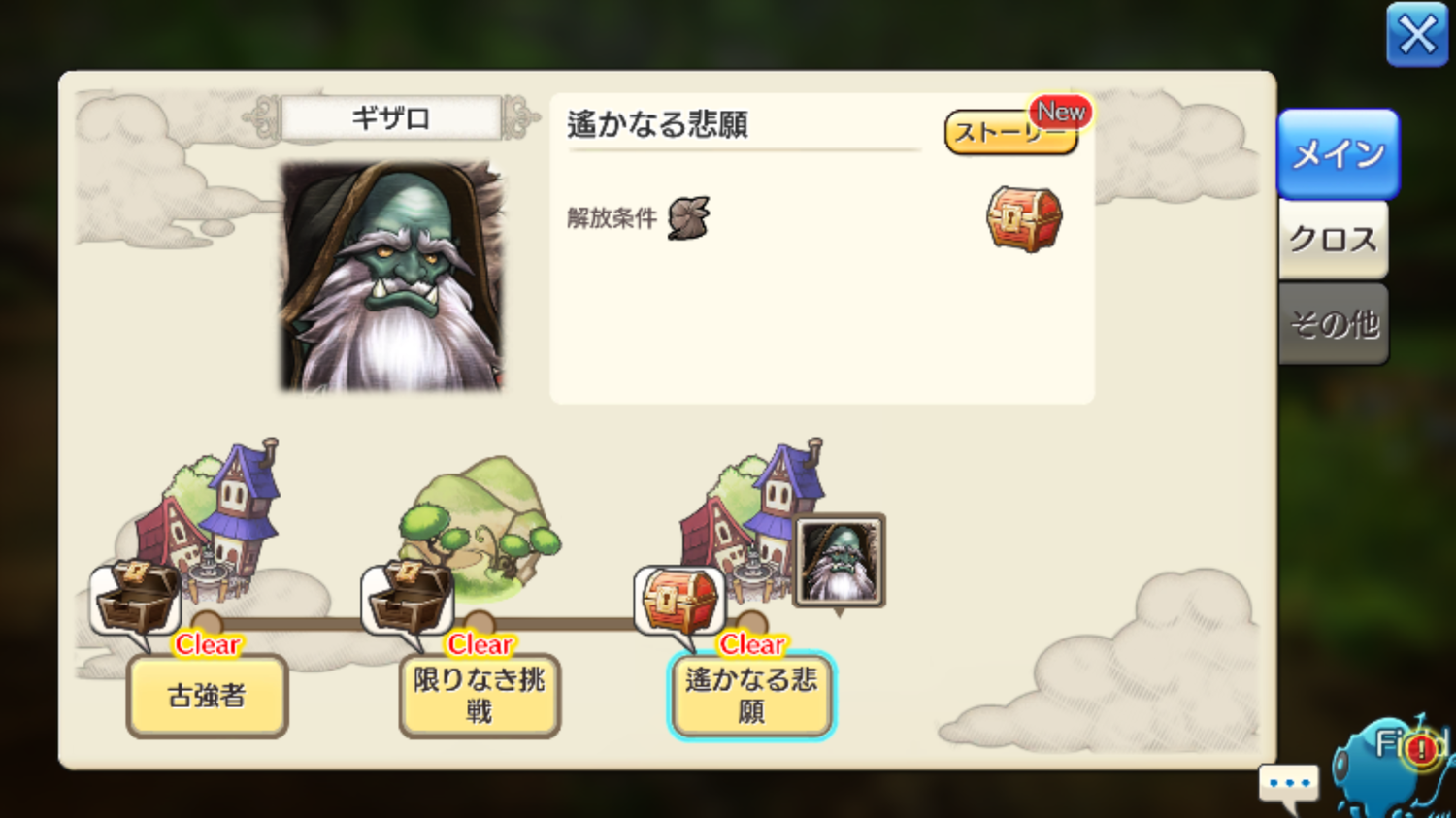Click the opened chest above 限りなき挑戦
Image resolution: width=1456 pixels, height=818 pixels.
[x=410, y=597]
